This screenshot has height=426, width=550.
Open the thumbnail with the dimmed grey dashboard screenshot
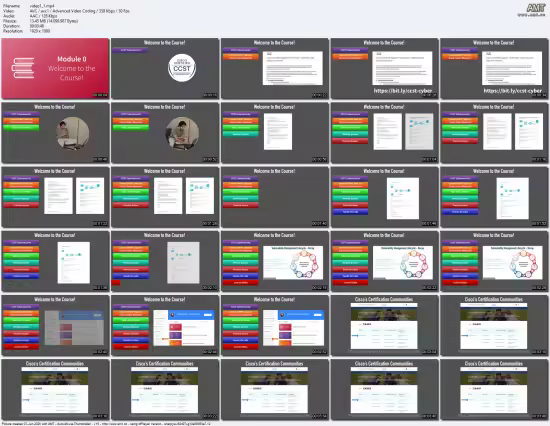[x=55, y=325]
